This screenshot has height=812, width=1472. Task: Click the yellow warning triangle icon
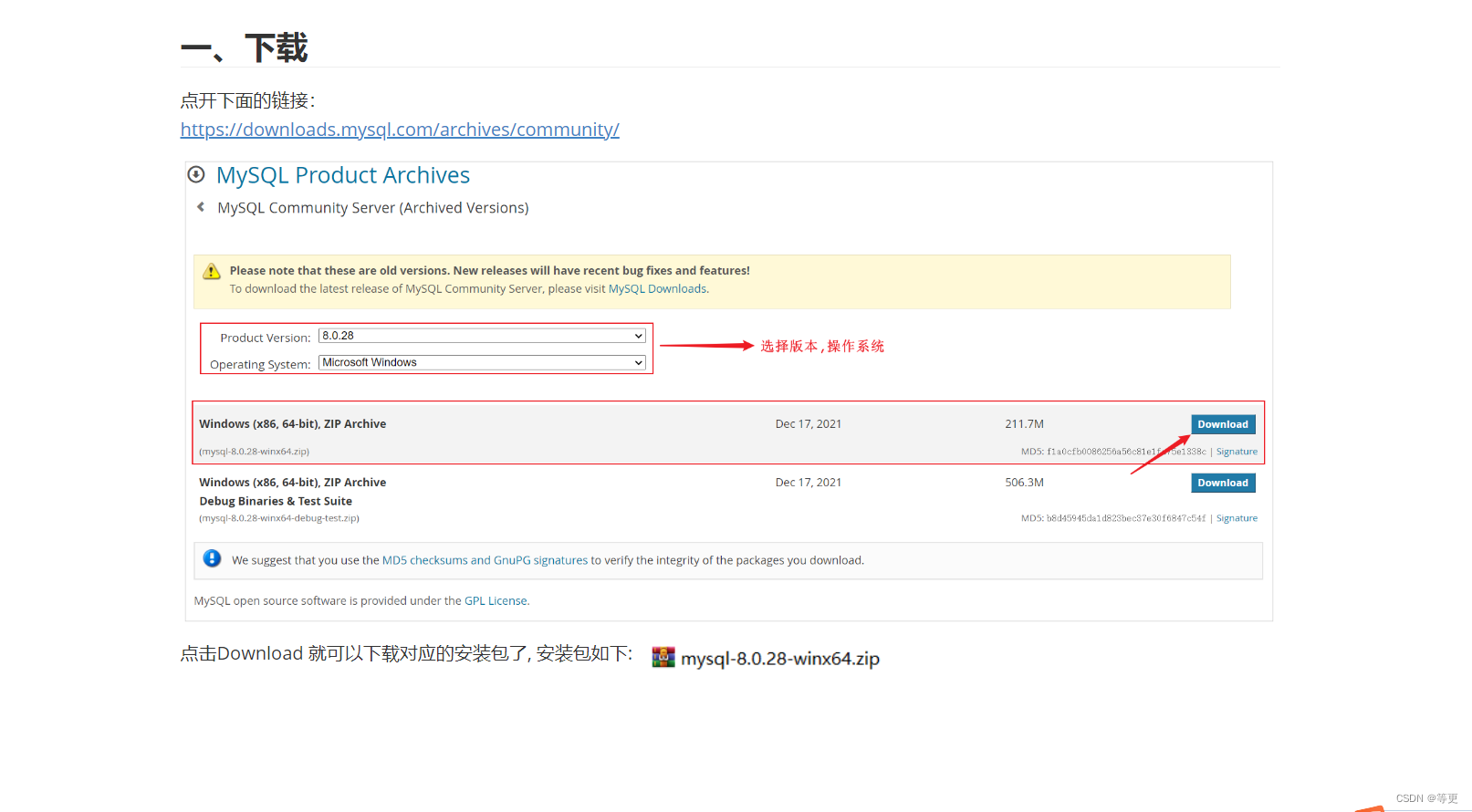point(212,271)
